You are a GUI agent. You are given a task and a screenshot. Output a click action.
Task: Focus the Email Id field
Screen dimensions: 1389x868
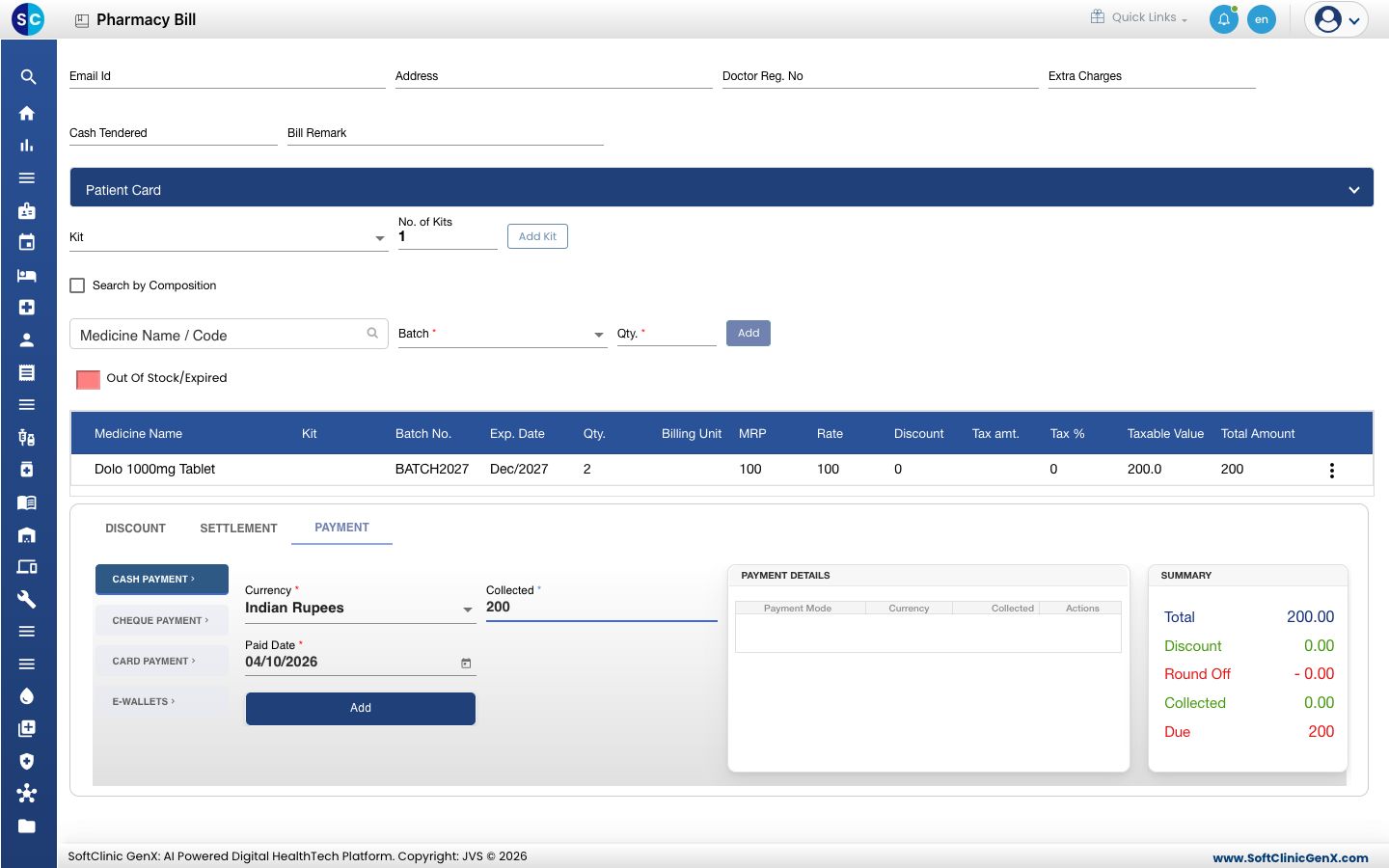click(228, 76)
